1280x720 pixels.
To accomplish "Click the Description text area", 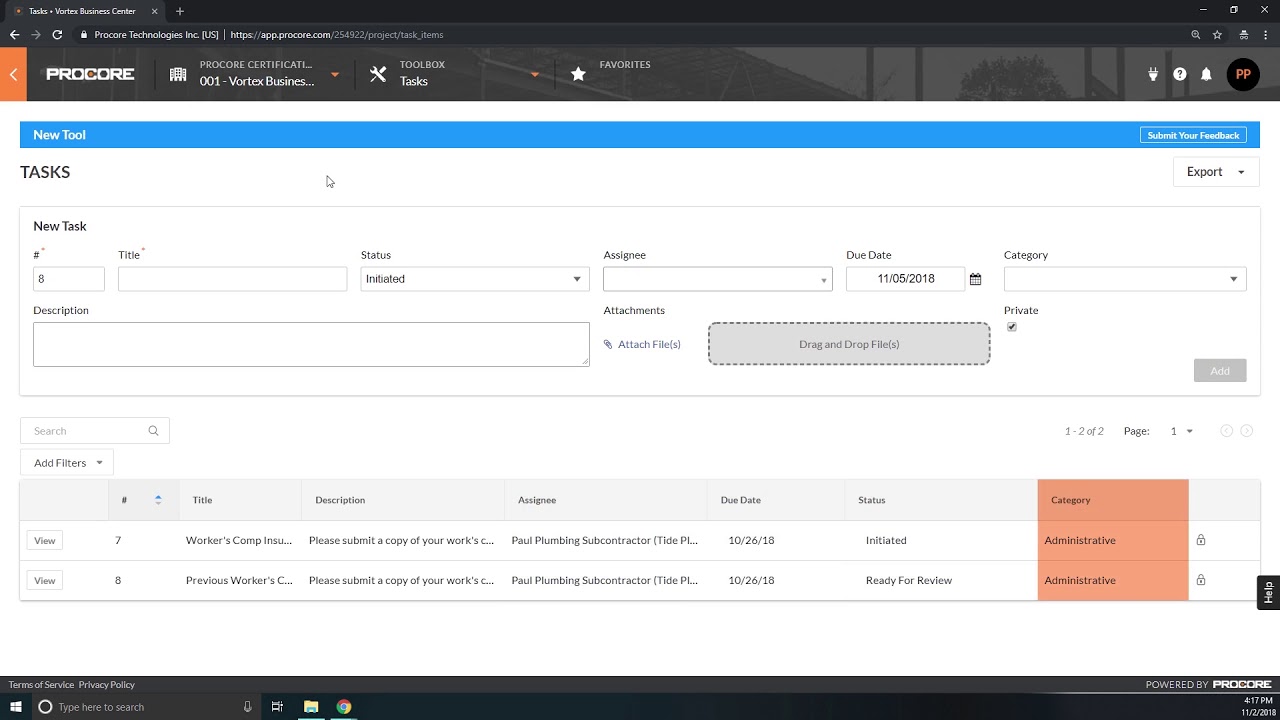I will click(x=311, y=344).
